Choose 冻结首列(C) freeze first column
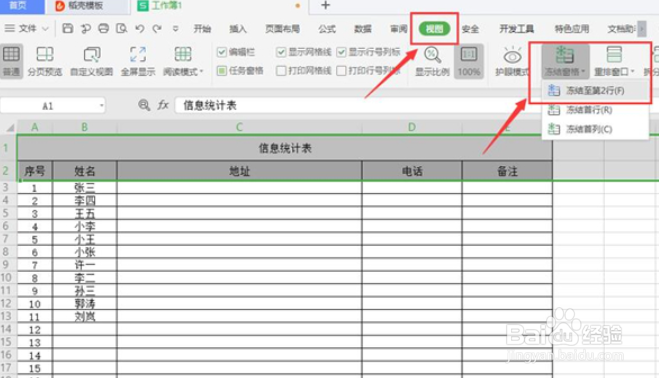 pos(595,129)
